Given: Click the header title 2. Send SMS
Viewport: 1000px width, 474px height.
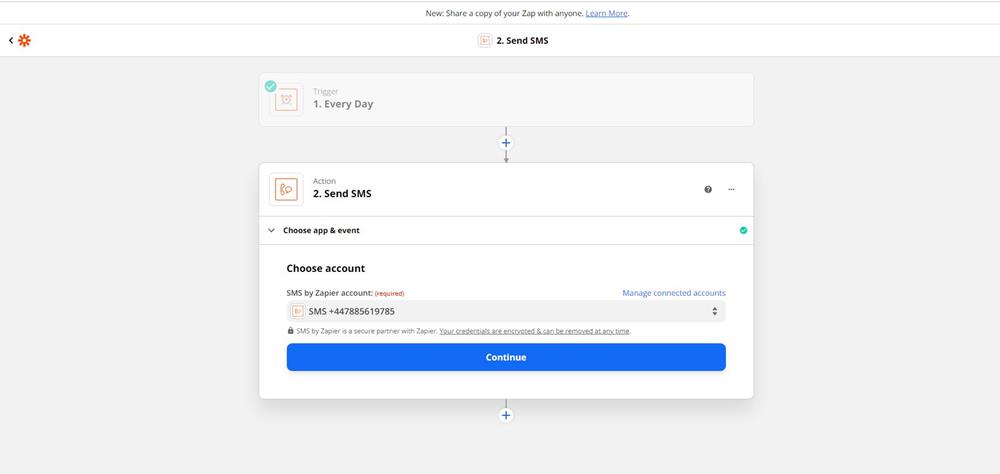Looking at the screenshot, I should [x=522, y=41].
